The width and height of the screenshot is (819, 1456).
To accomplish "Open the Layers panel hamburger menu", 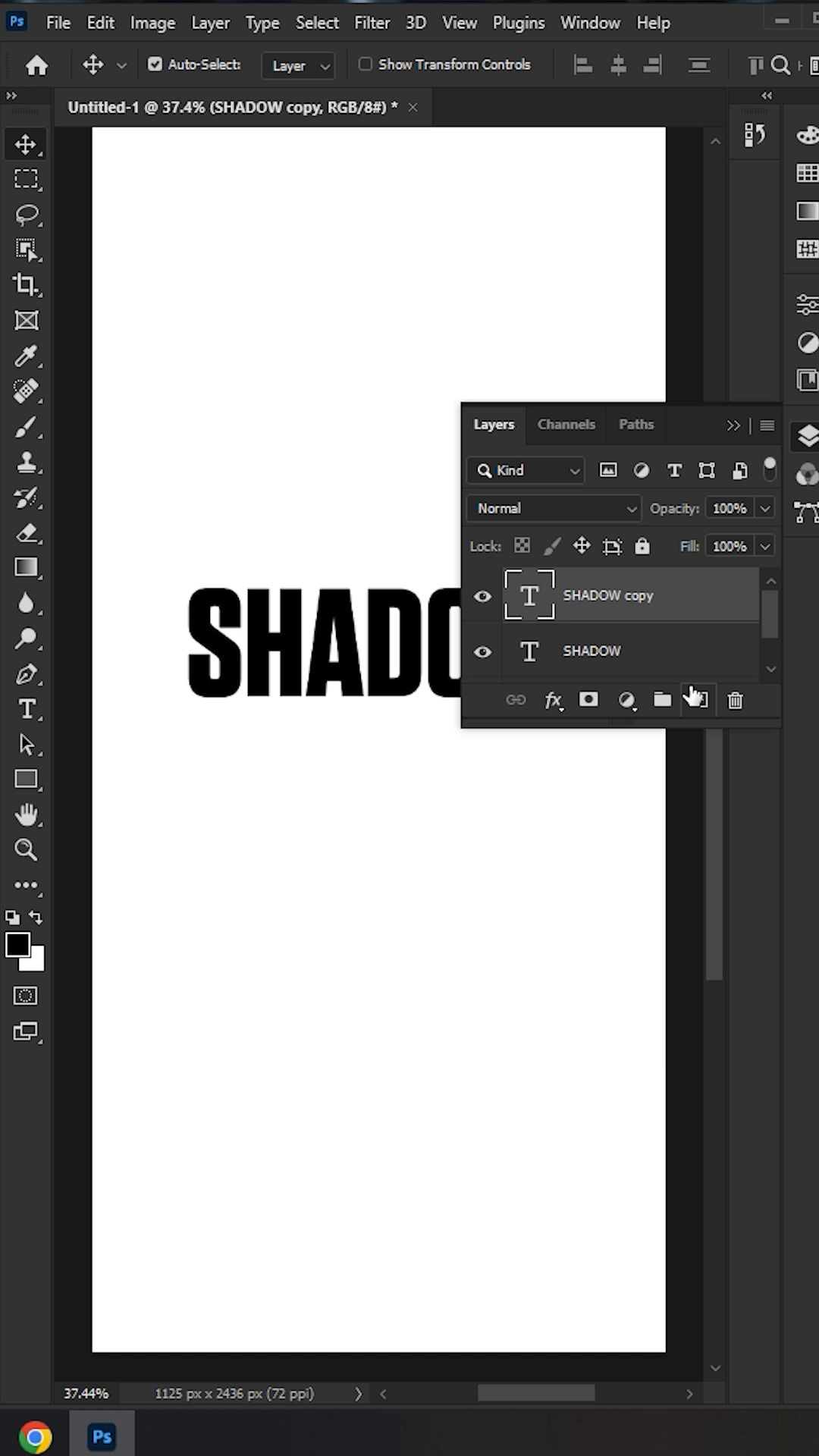I will [767, 425].
